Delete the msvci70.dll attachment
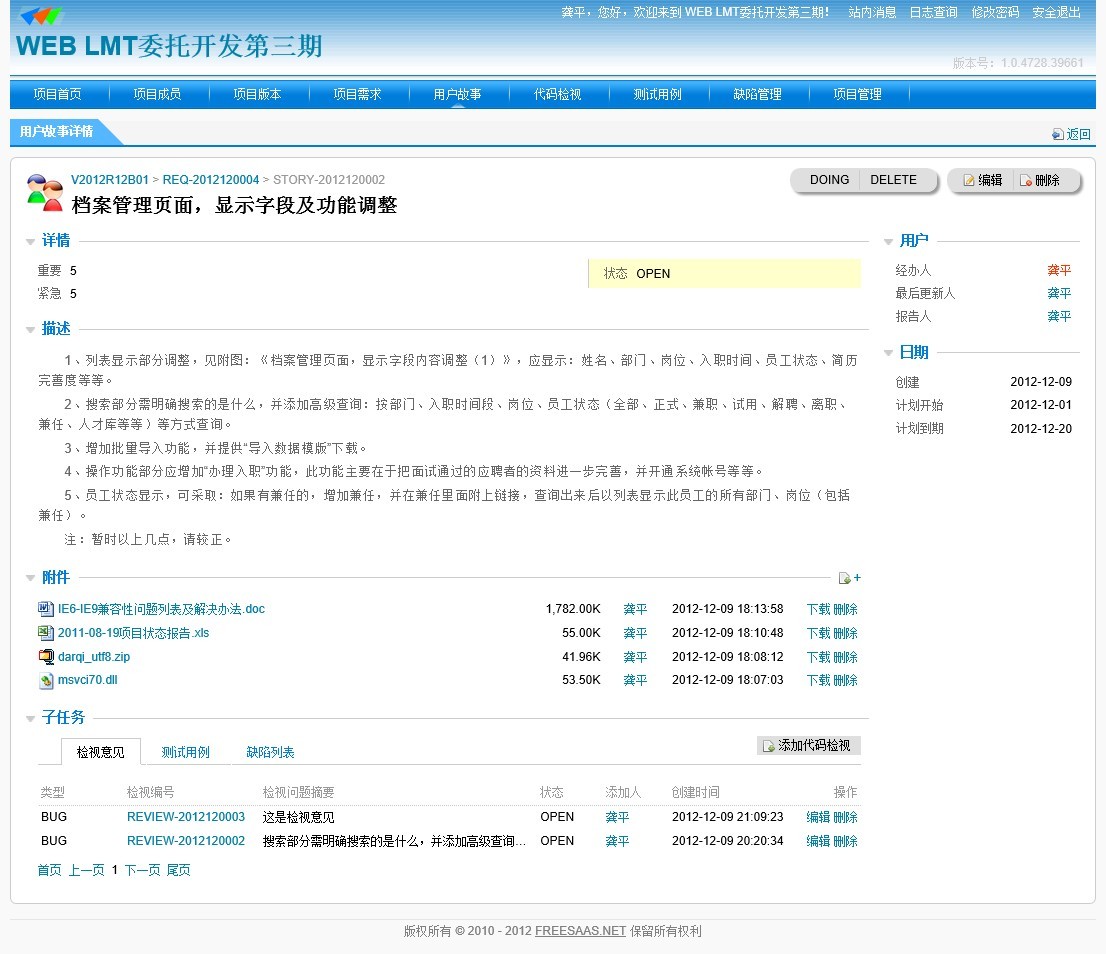Viewport: 1106px width, 954px height. [x=845, y=680]
